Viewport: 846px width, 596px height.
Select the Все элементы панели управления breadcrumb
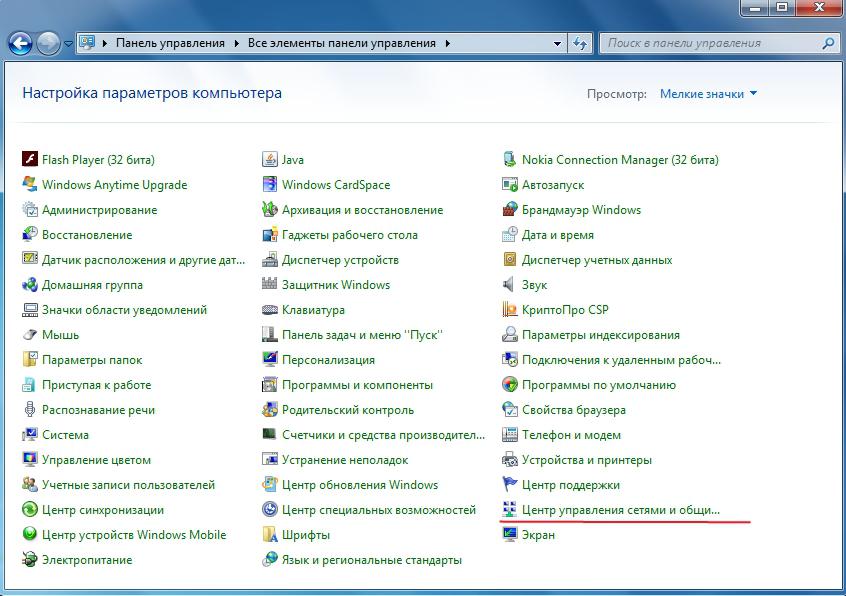pyautogui.click(x=341, y=44)
